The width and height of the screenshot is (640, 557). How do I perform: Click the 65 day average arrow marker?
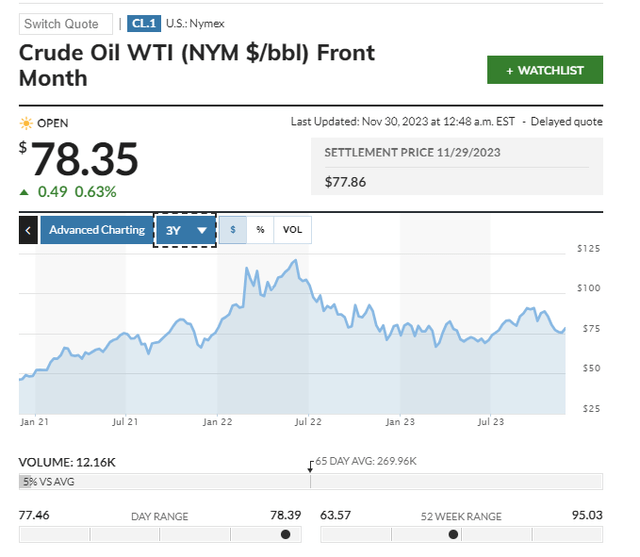click(x=311, y=467)
